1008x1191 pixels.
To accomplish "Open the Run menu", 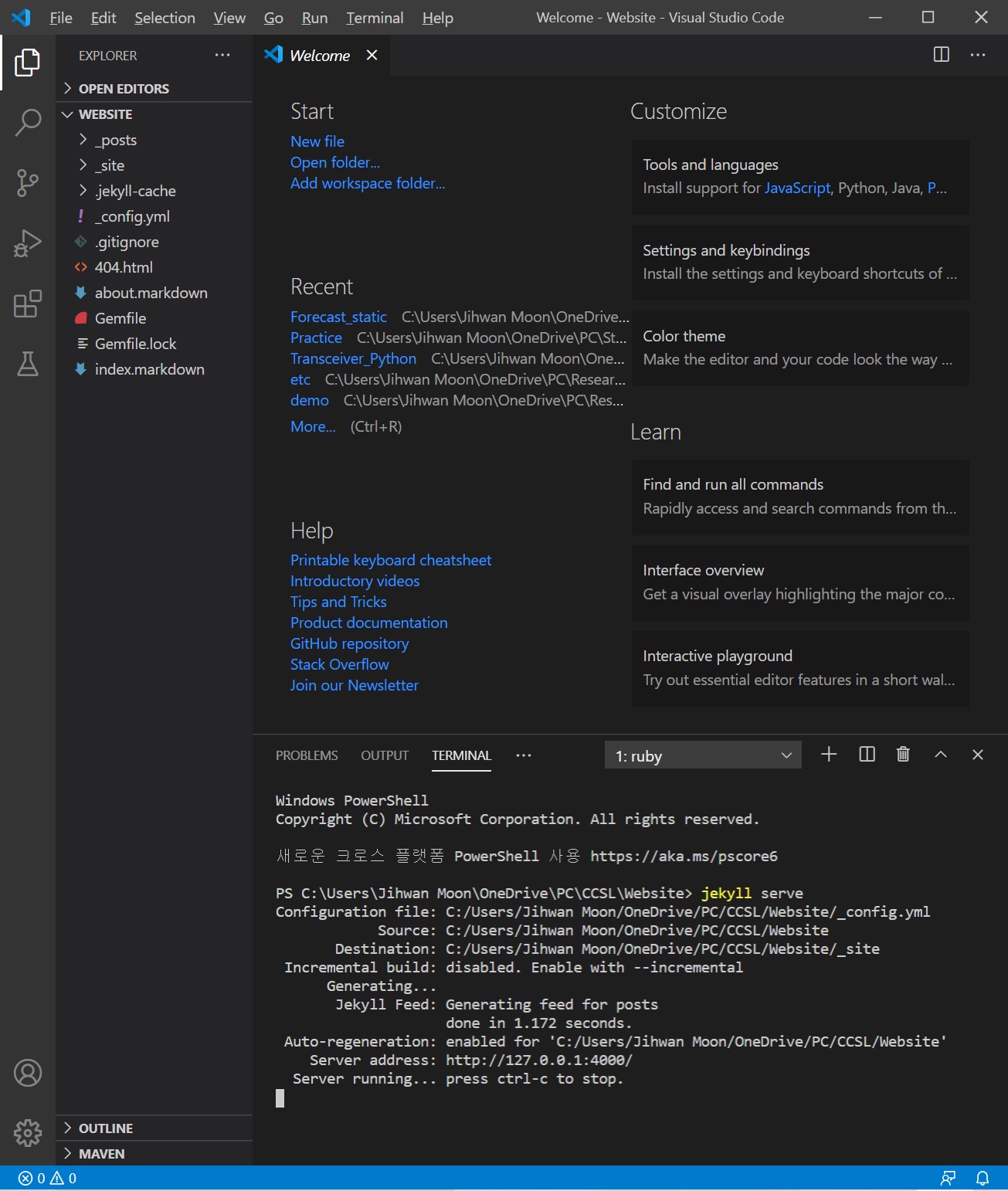I will tap(314, 18).
